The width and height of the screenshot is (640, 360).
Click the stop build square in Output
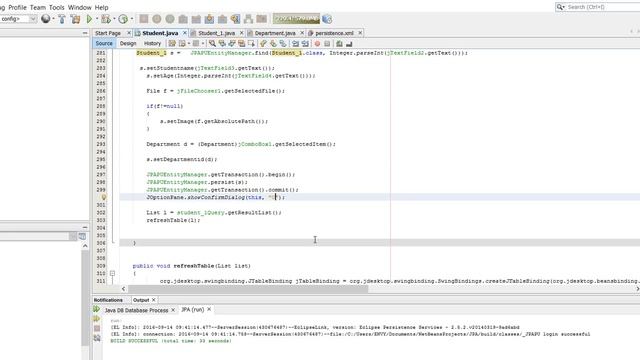tap(97, 329)
